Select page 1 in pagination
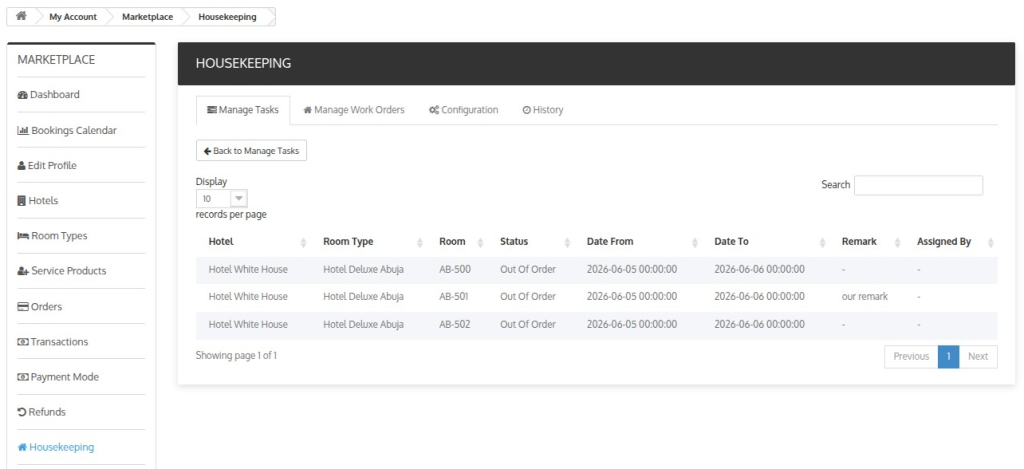The height and width of the screenshot is (469, 1024). pyautogui.click(x=948, y=357)
